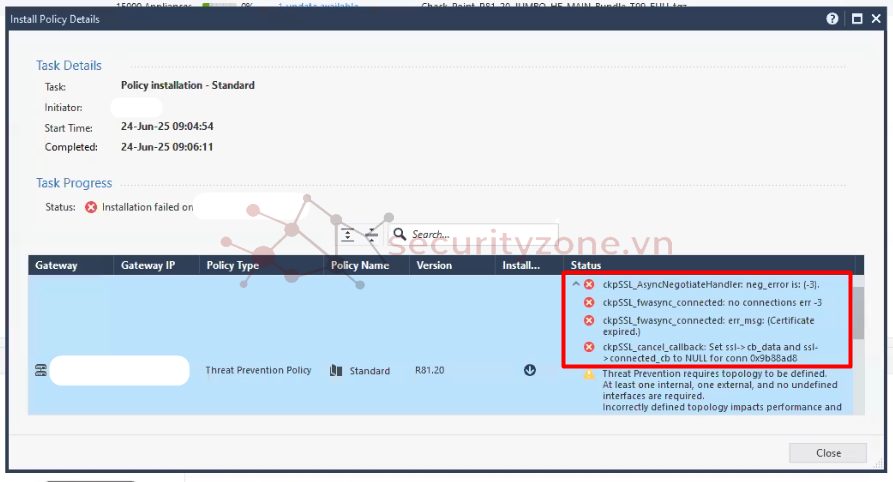Select 'ckpSSL_fwasync_connected: no connections err -3' text
893x482 pixels.
712,303
